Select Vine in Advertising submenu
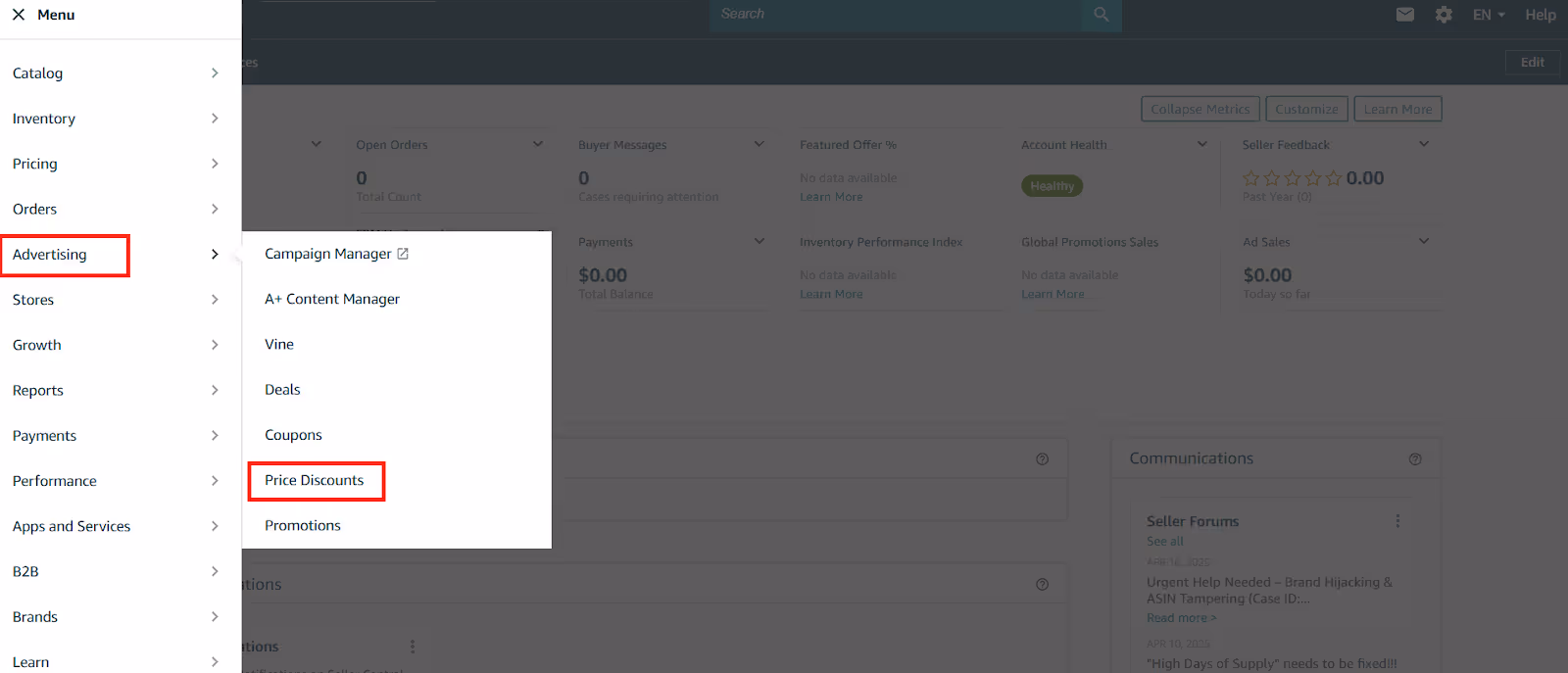This screenshot has height=673, width=1568. [279, 344]
